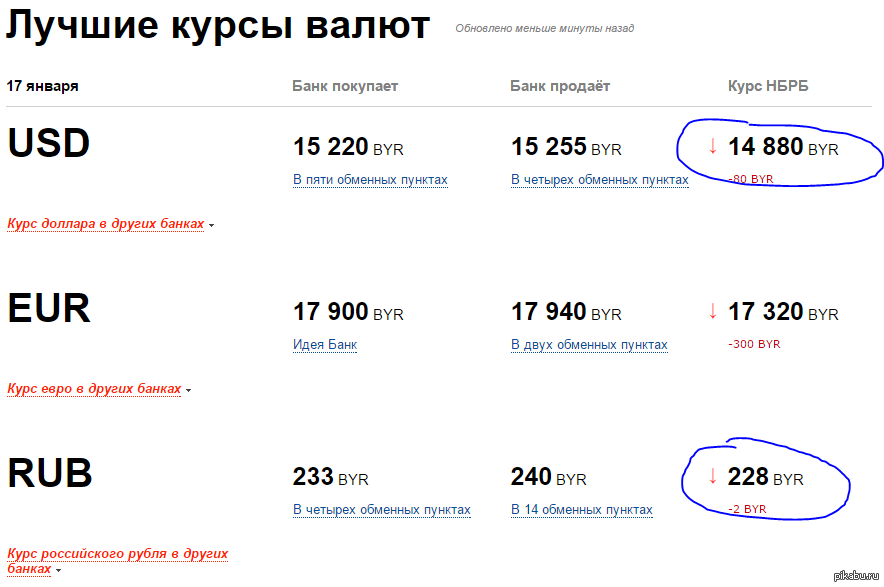884x587 pixels.
Task: Click the USD currency heading
Action: coord(48,144)
